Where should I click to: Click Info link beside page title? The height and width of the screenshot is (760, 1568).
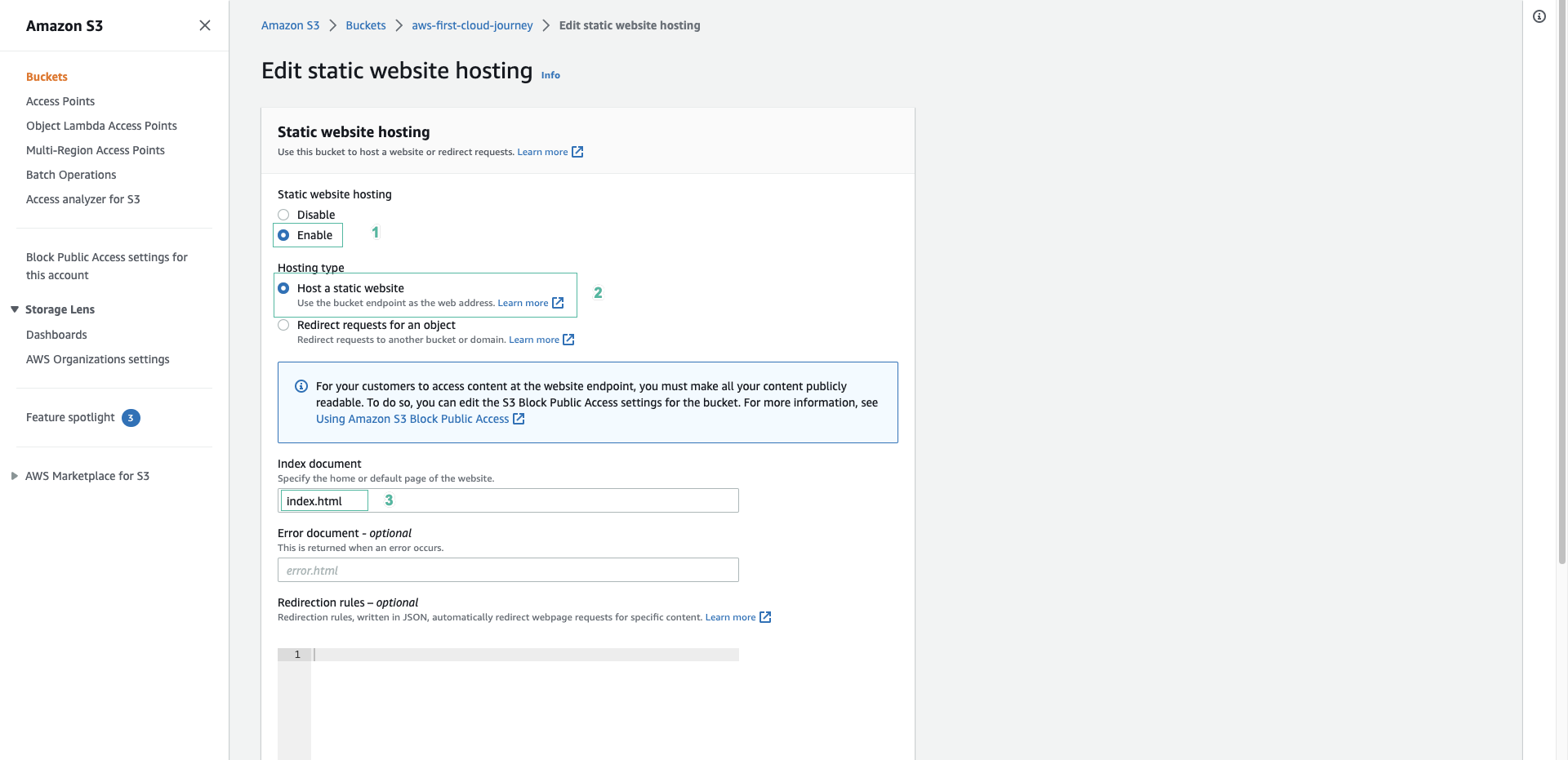(550, 75)
